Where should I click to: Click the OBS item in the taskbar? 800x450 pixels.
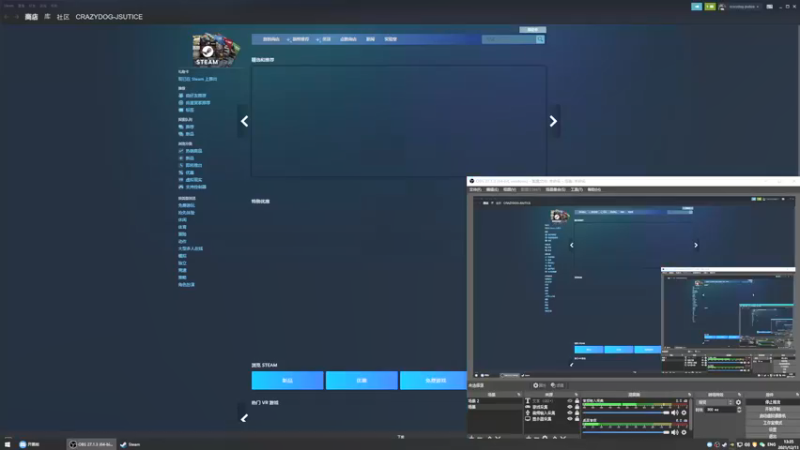coord(91,444)
